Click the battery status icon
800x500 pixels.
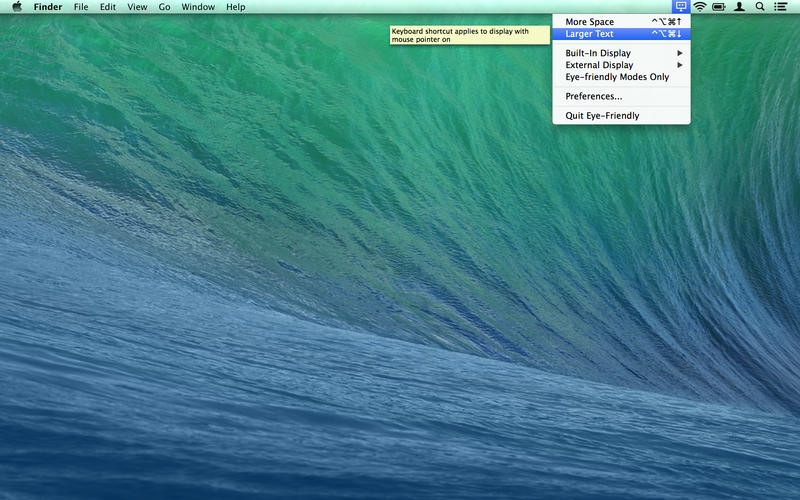pos(719,7)
